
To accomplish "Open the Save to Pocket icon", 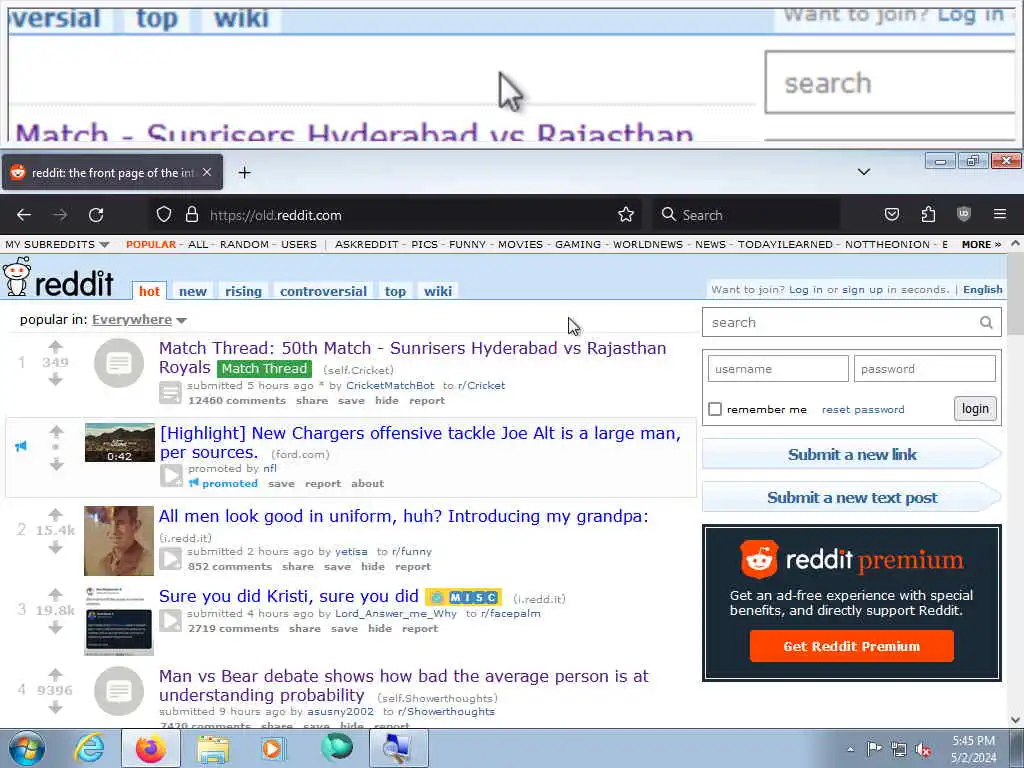I will 891,214.
